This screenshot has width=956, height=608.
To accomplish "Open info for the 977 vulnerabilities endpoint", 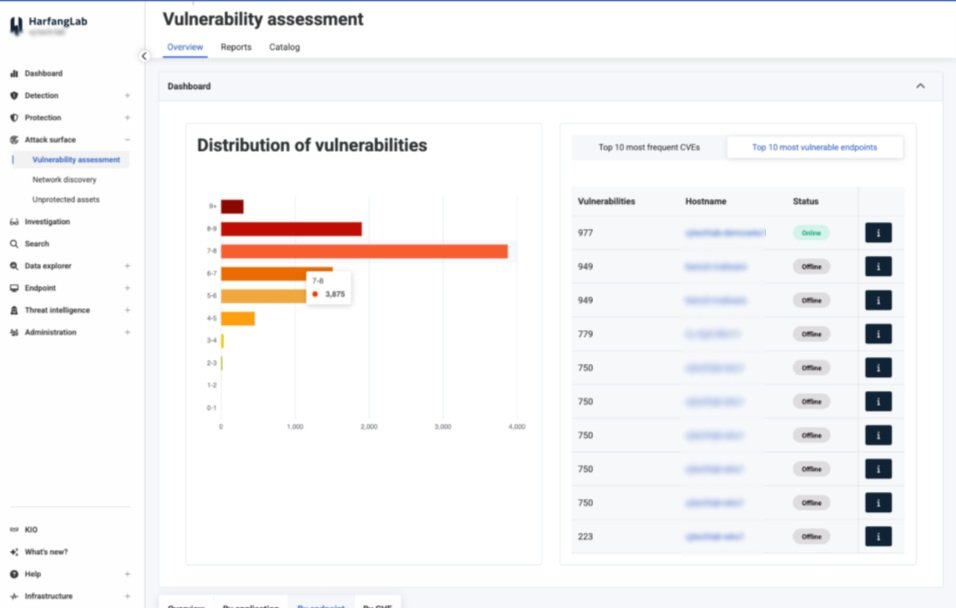I will pos(878,233).
